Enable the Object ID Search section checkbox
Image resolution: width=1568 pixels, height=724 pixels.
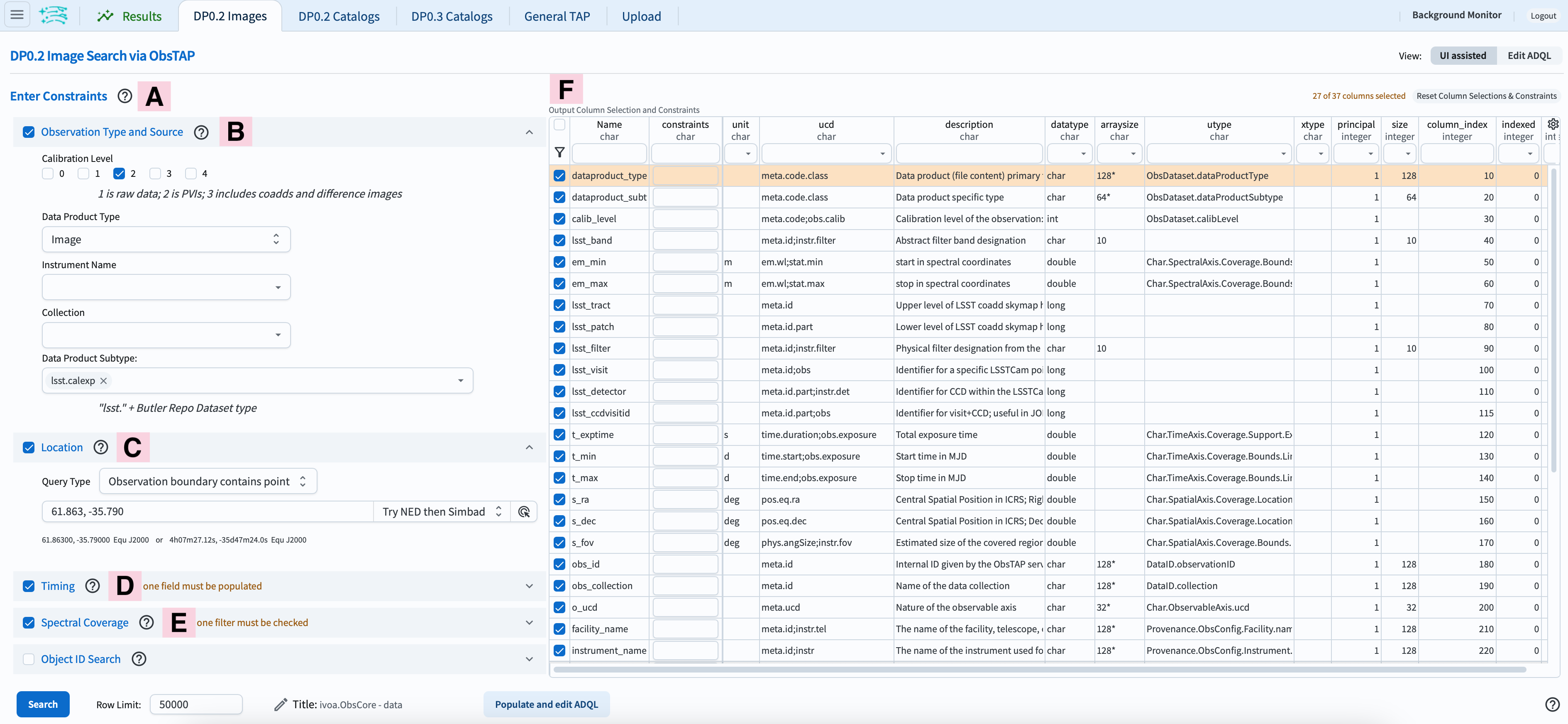(x=28, y=659)
